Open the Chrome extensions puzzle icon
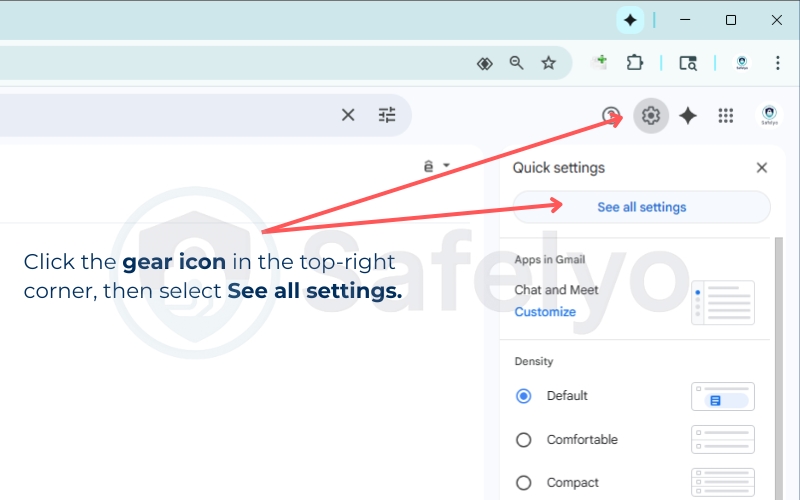This screenshot has height=500, width=800. [x=634, y=63]
